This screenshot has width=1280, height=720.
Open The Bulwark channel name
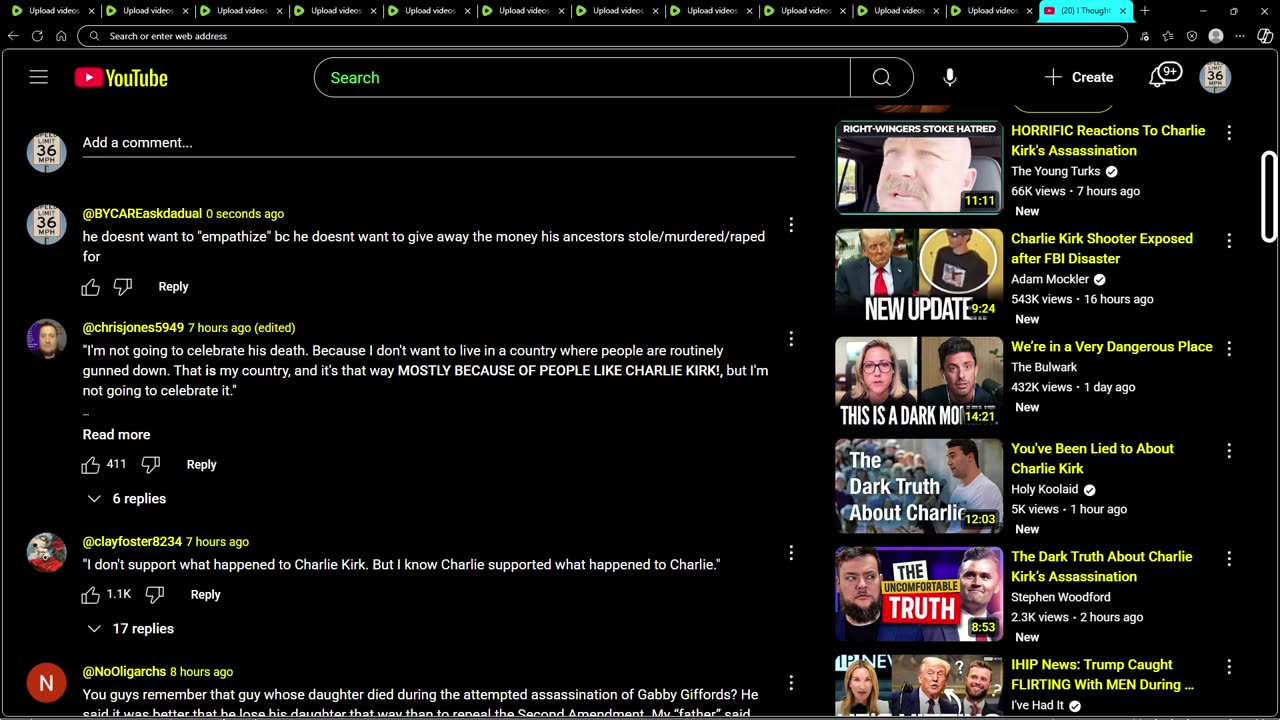point(1044,367)
